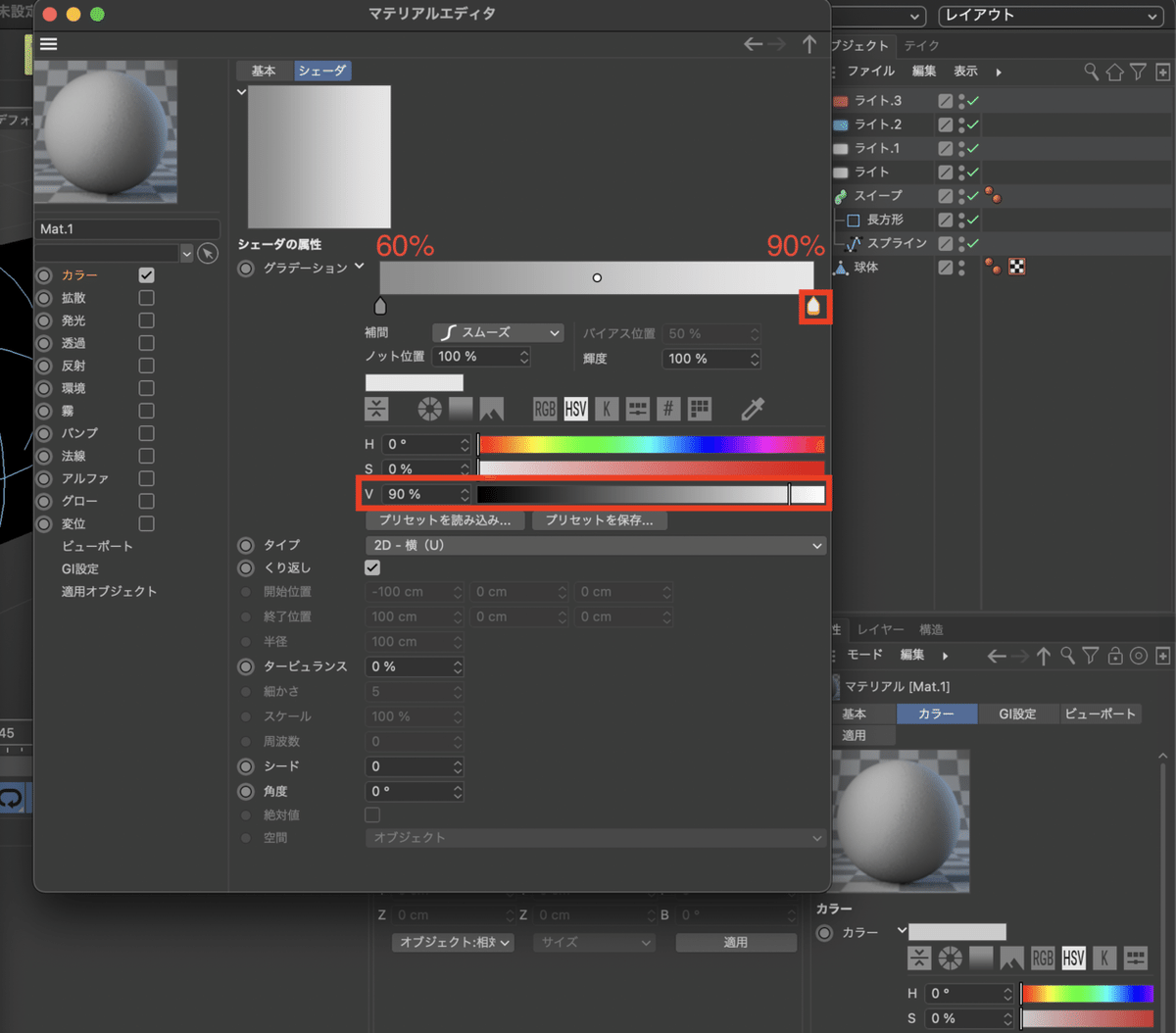
Task: Go up one level in Material Editor
Action: (x=809, y=44)
